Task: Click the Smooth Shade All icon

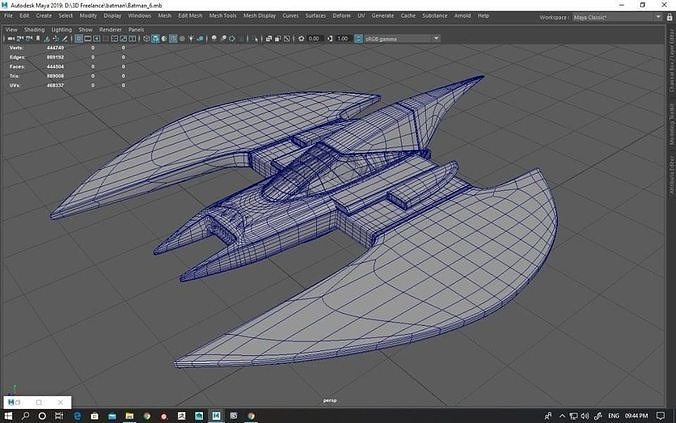Action: point(155,38)
